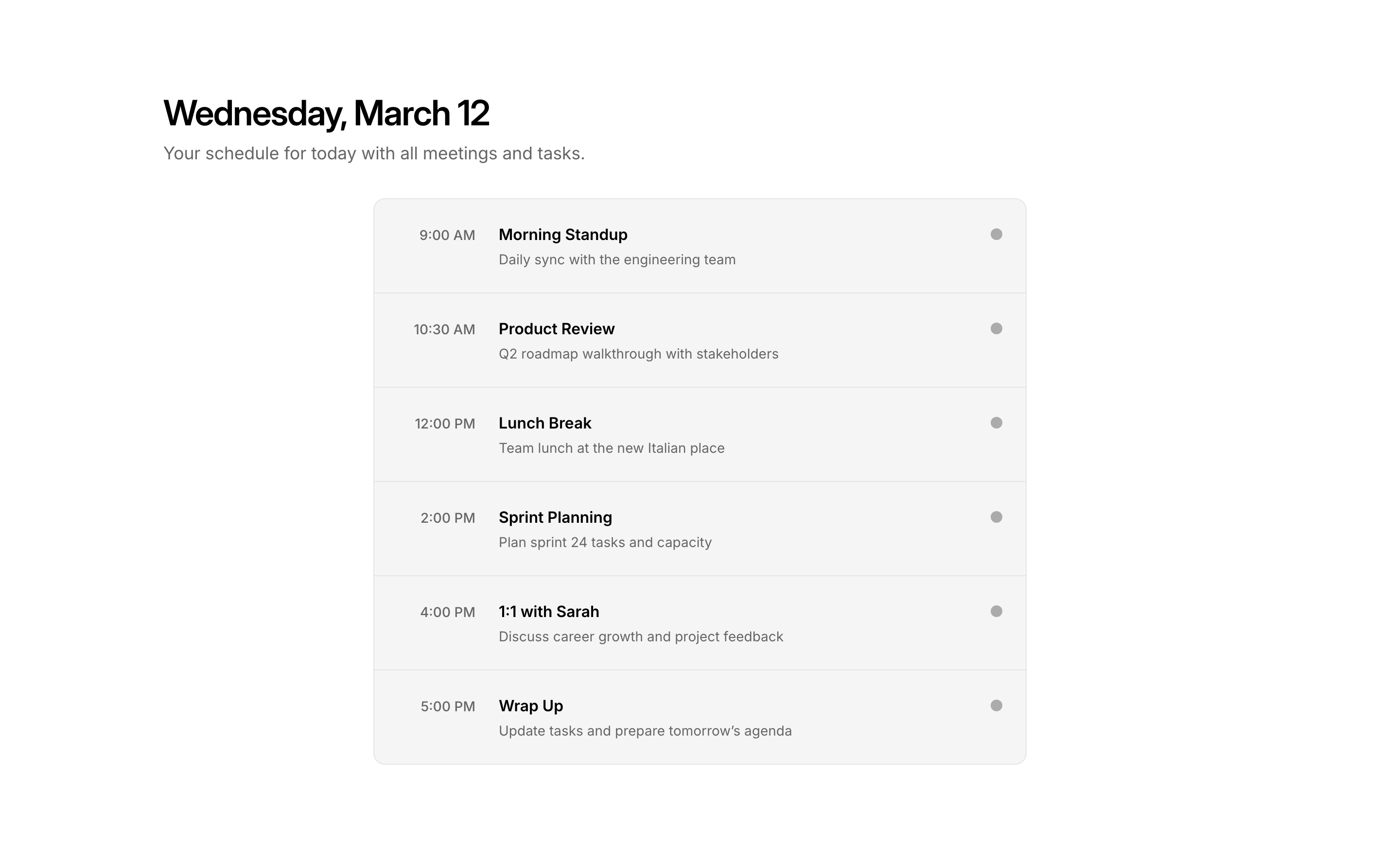This screenshot has width=1400, height=858.
Task: Click the Product Review status dot
Action: coord(996,329)
